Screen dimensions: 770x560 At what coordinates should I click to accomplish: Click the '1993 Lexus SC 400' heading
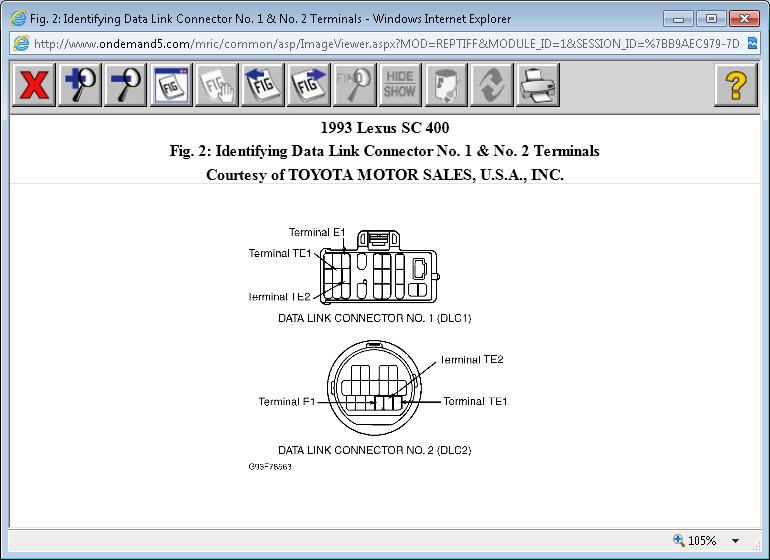[x=385, y=128]
